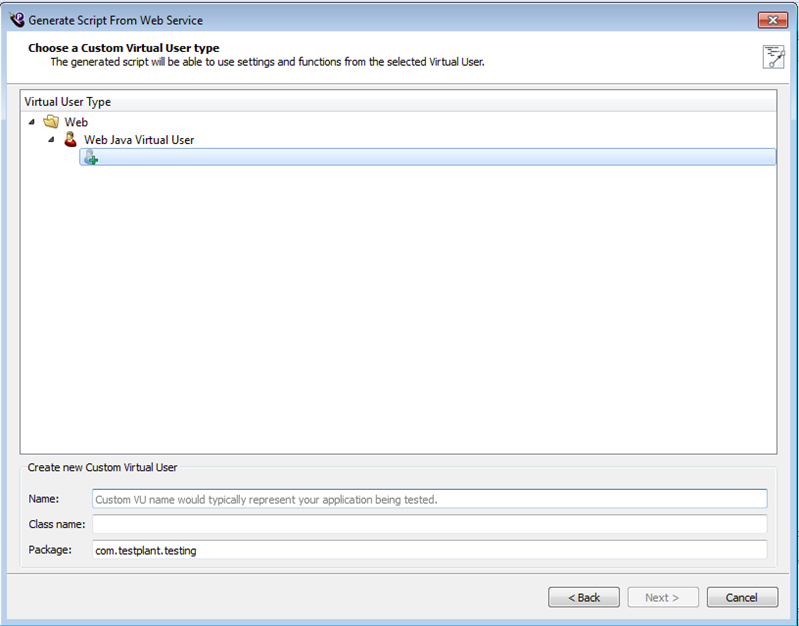This screenshot has height=626, width=799.
Task: Click the Class name label
Action: pos(56,524)
